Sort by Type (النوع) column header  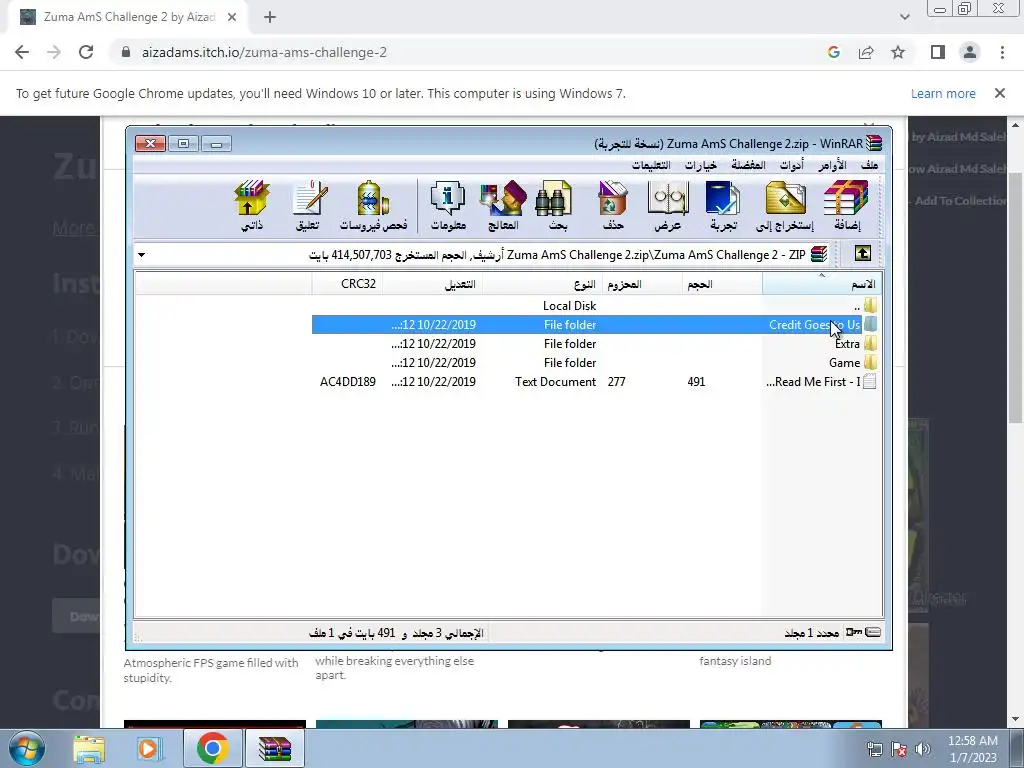pos(543,284)
